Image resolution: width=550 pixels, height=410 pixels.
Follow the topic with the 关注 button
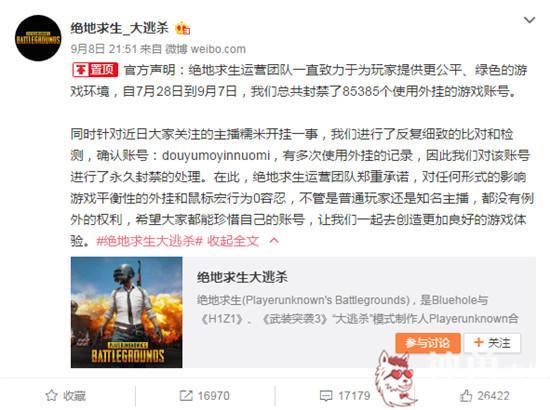[x=492, y=343]
